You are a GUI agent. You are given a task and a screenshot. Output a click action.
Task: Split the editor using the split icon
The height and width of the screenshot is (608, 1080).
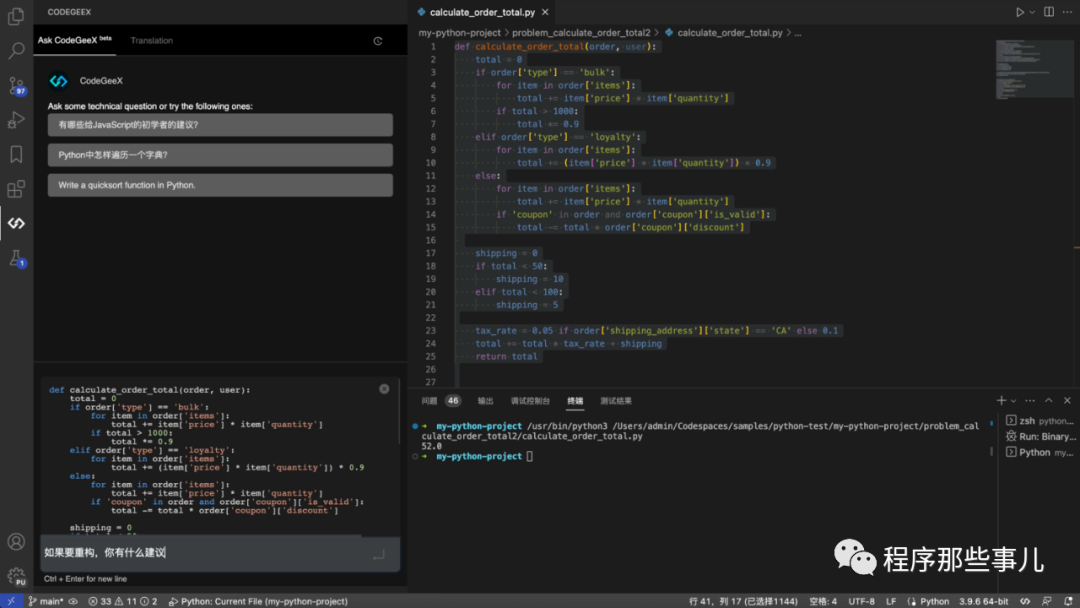click(x=1047, y=12)
